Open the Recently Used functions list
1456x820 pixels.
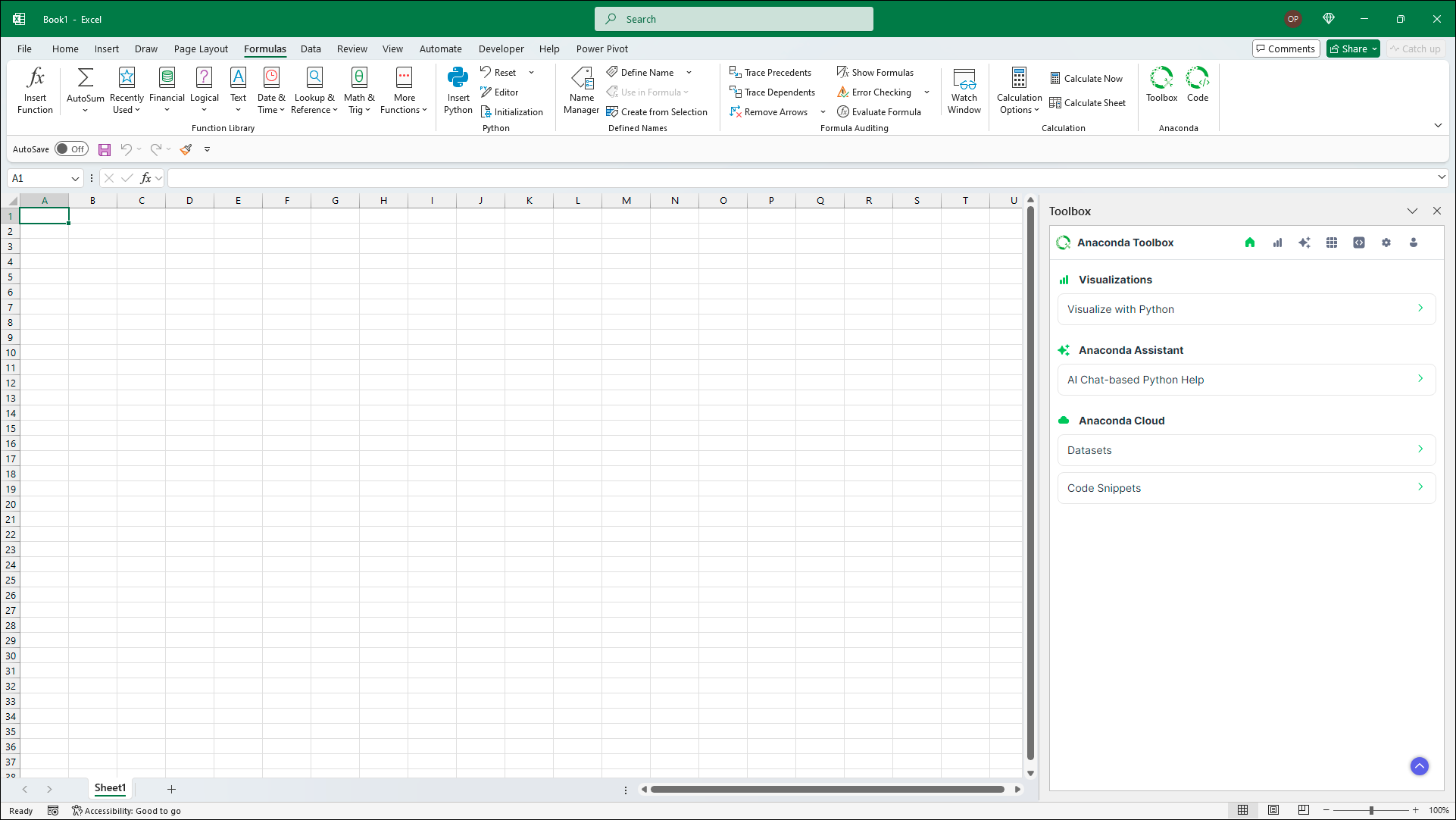click(x=127, y=90)
